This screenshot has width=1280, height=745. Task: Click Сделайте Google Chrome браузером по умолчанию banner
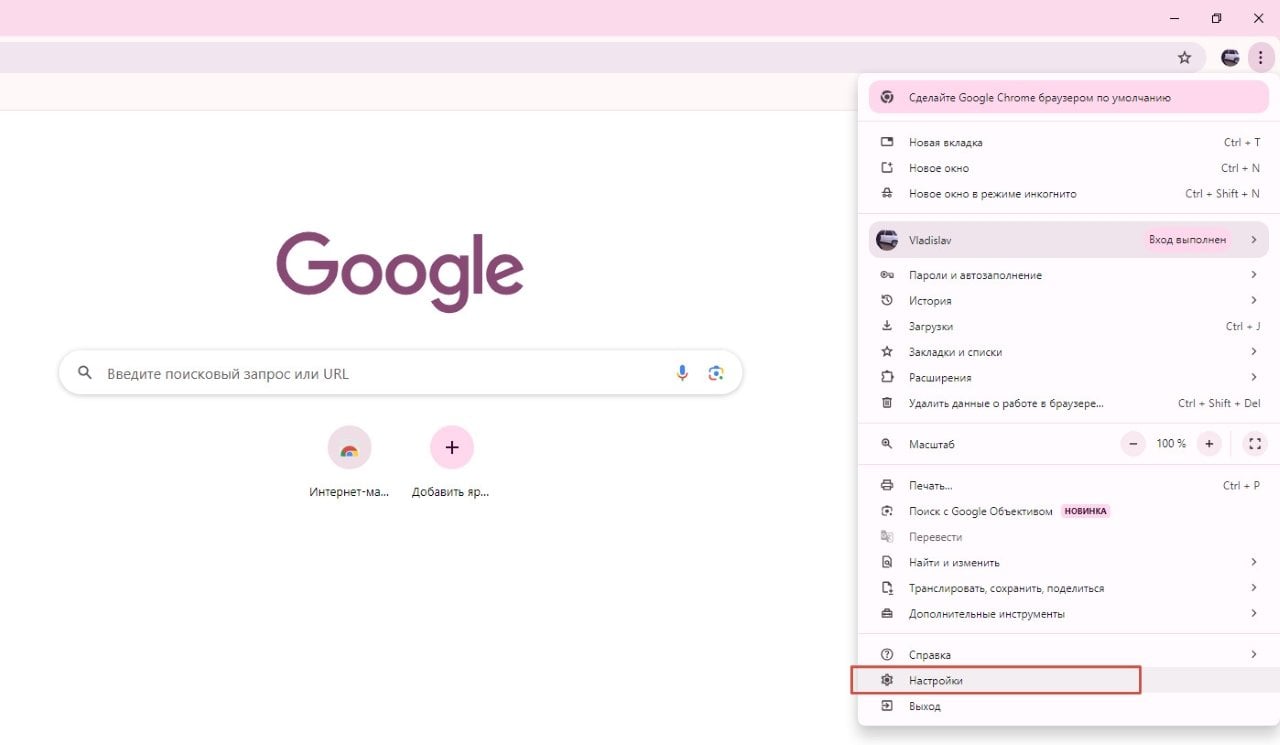[x=1069, y=98]
